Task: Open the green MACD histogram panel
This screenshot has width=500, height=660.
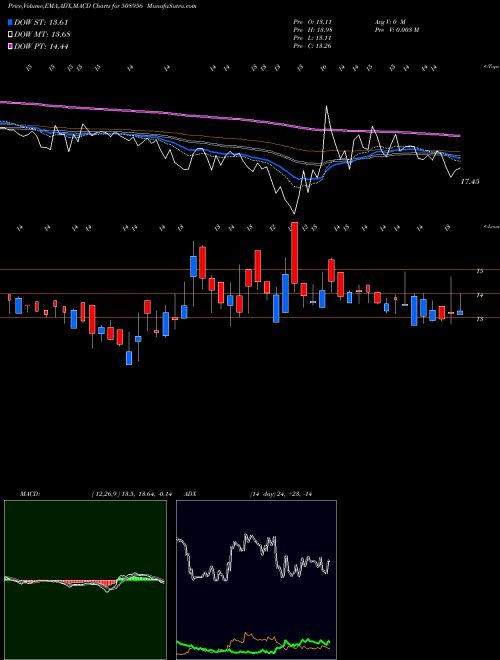Action: [85, 580]
